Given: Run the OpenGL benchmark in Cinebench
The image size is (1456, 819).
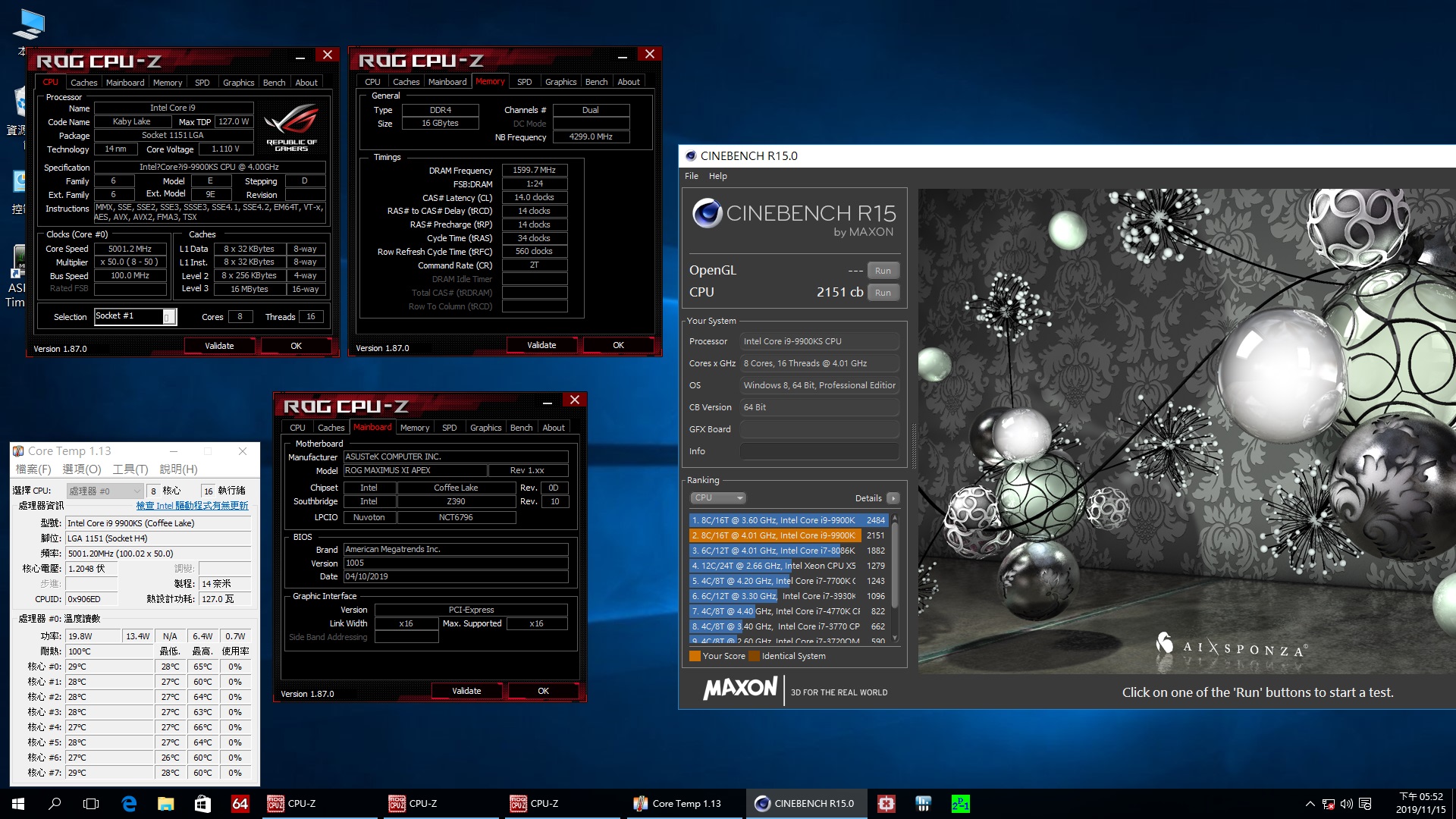Looking at the screenshot, I should tap(883, 271).
